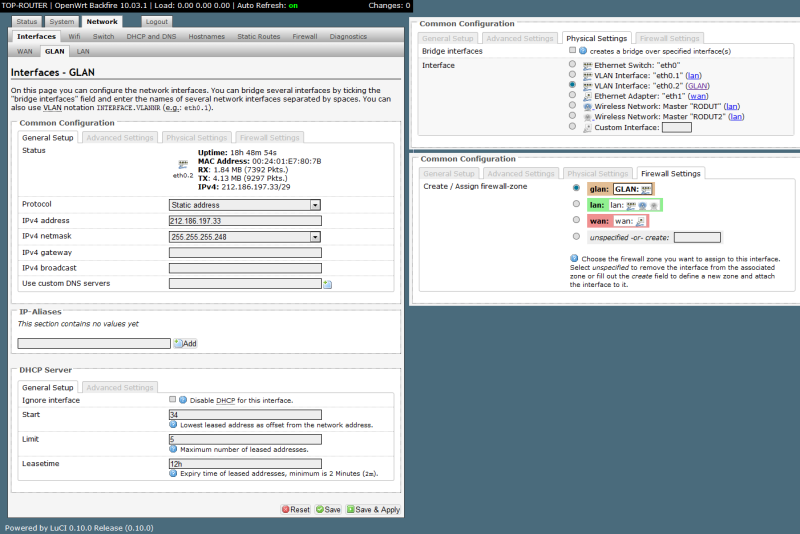Image resolution: width=800 pixels, height=534 pixels.
Task: Open the Protocol dropdown
Action: click(245, 204)
